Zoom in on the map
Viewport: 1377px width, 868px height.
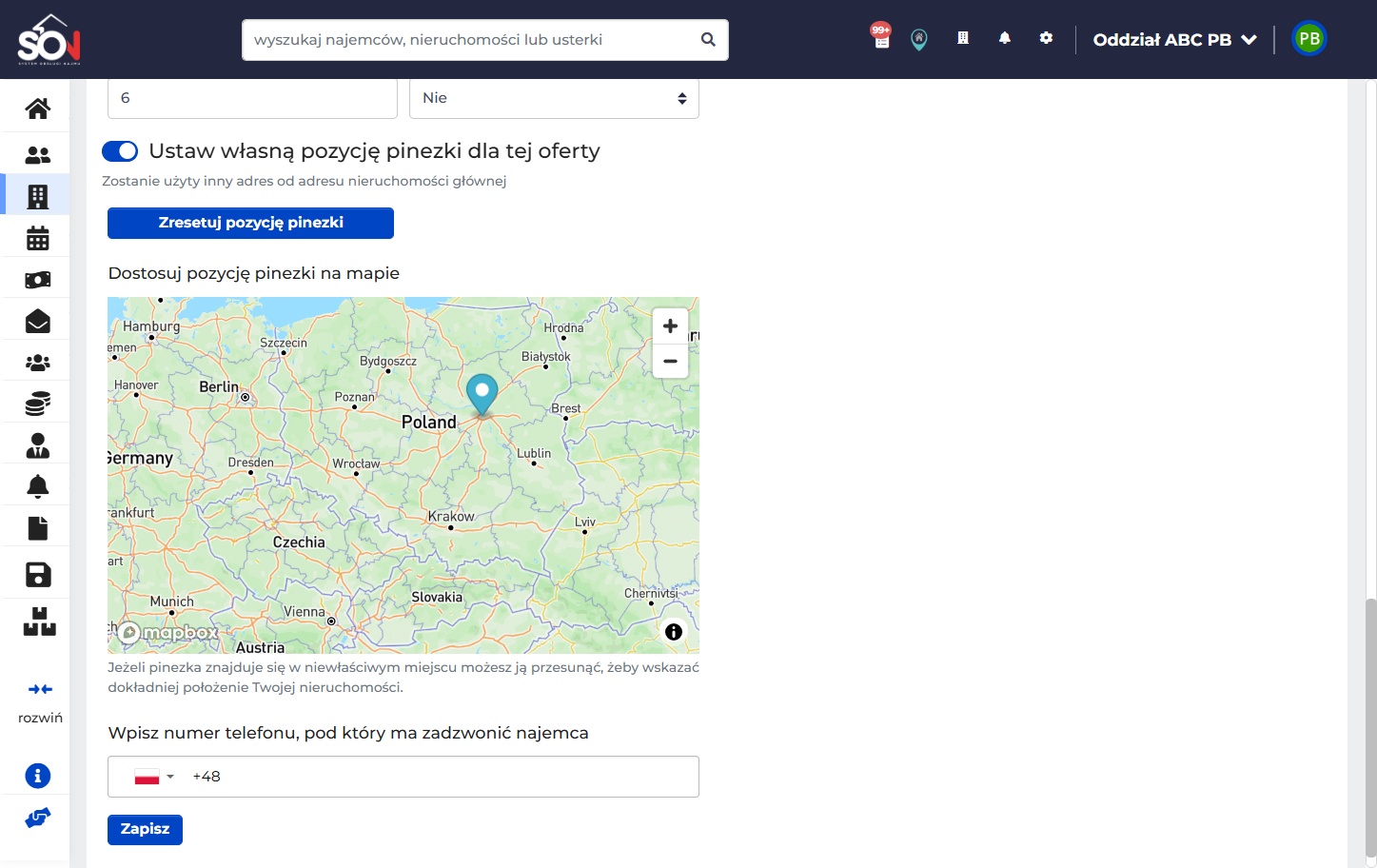(x=670, y=325)
